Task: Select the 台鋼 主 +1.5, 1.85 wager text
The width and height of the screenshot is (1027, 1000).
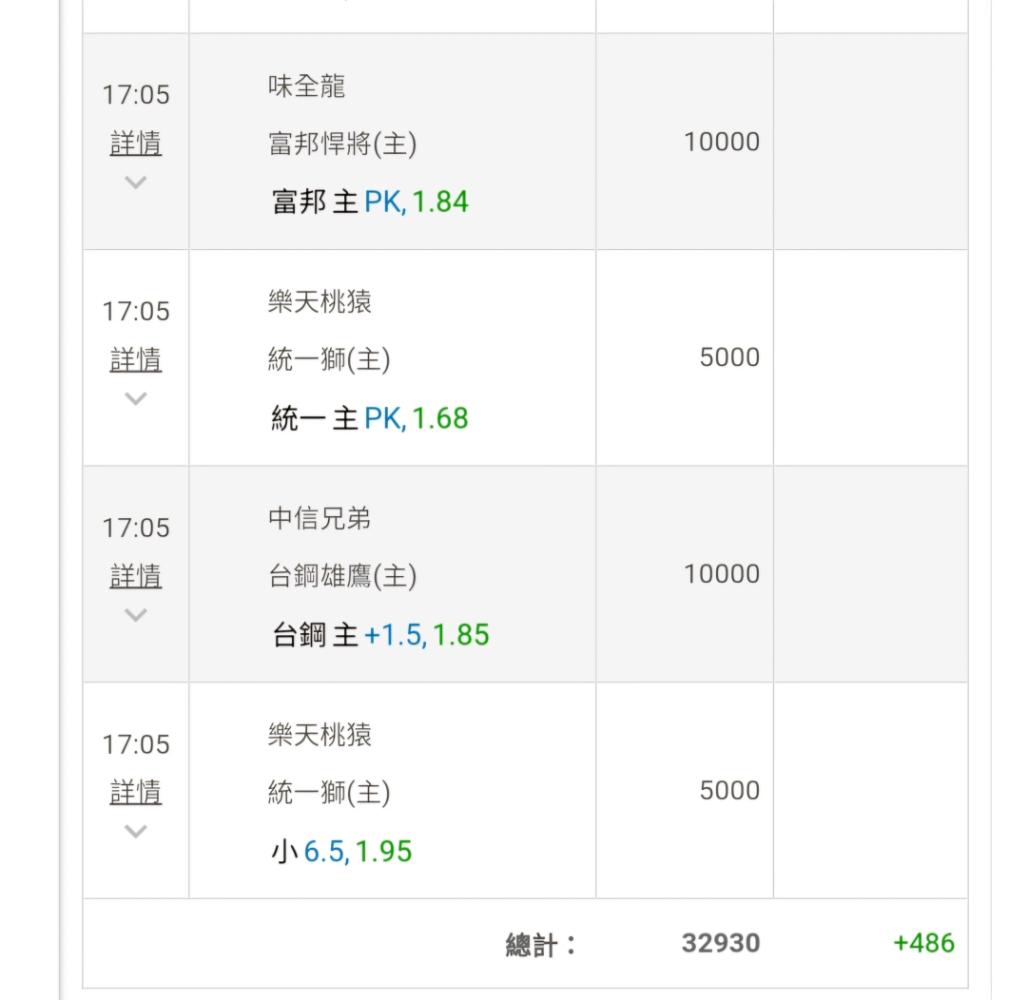Action: [x=381, y=635]
